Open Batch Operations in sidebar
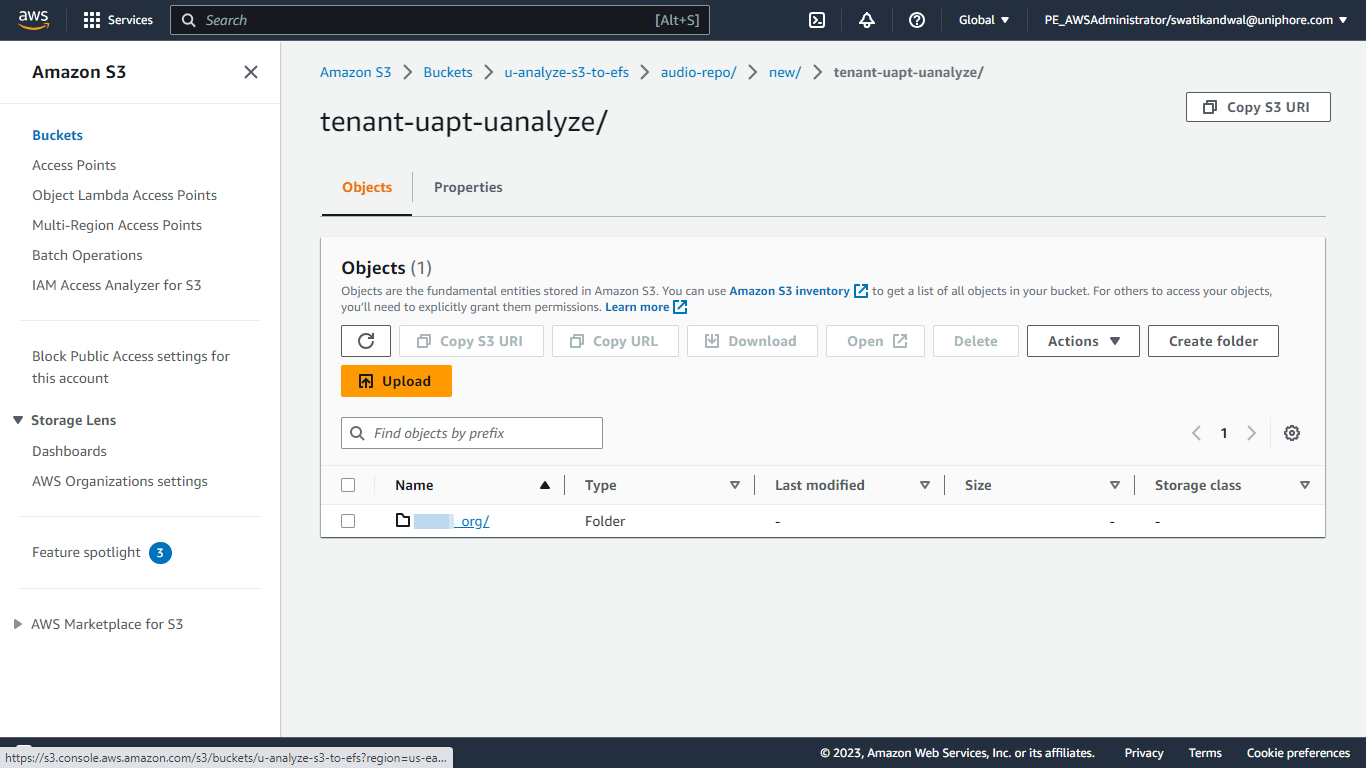 [x=87, y=255]
